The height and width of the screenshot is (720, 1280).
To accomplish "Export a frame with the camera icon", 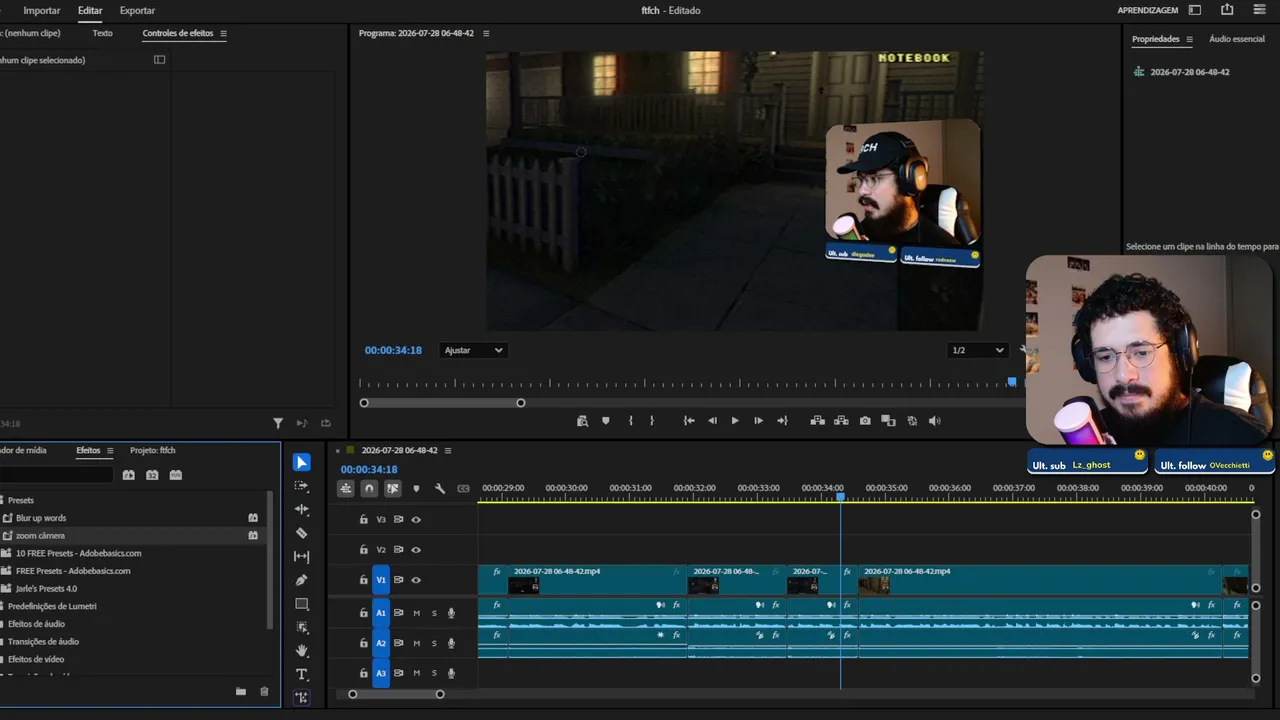I will (865, 421).
